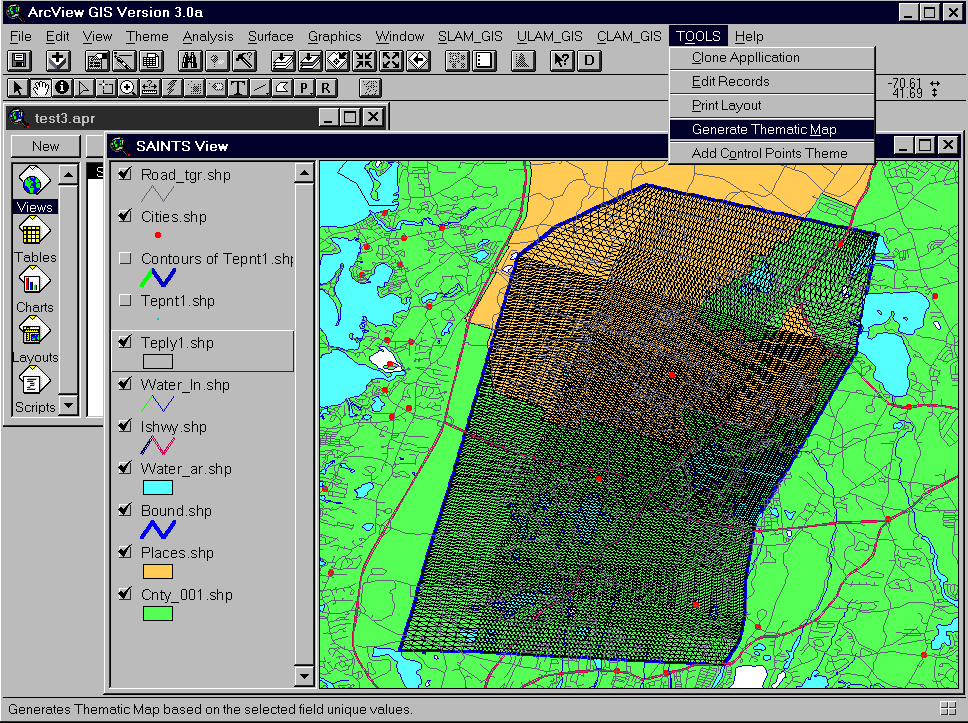The width and height of the screenshot is (968, 723).
Task: Select the Text T tool
Action: [238, 88]
